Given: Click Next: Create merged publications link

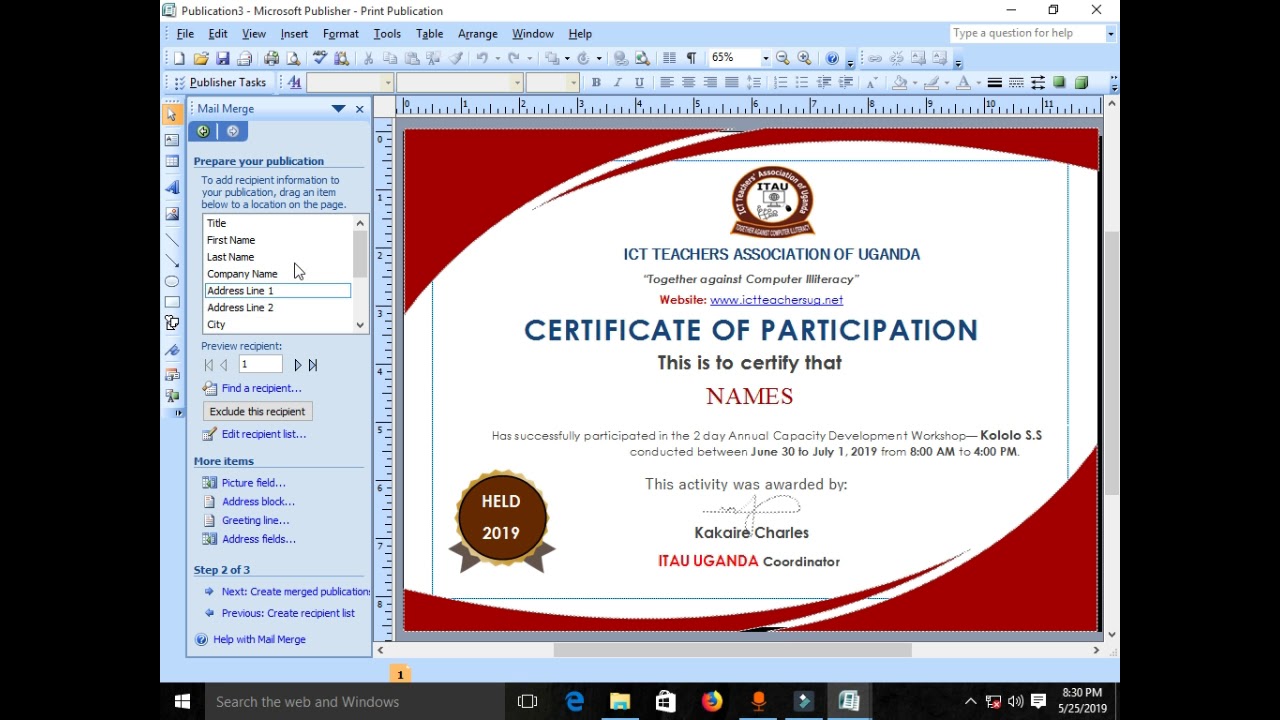Looking at the screenshot, I should click(x=295, y=592).
